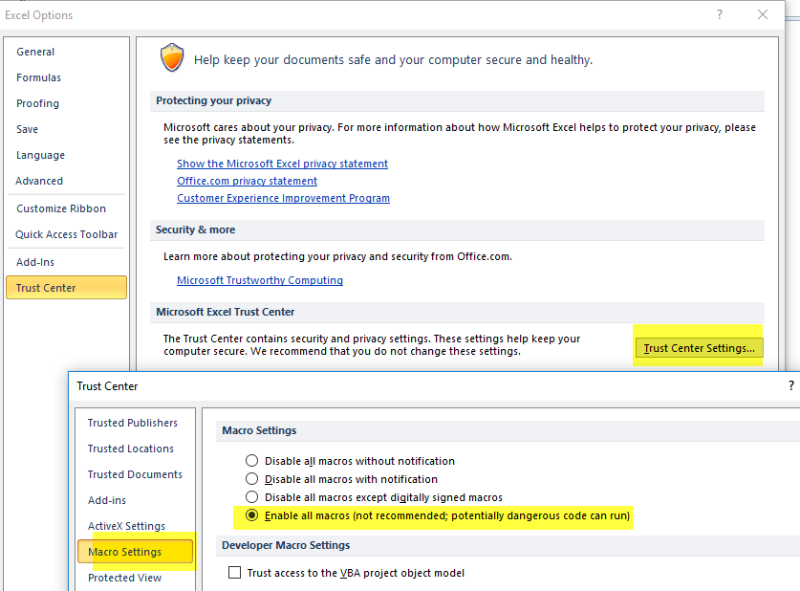Viewport: 800px width, 591px height.
Task: Open the Microsoft Excel privacy statement link
Action: click(282, 164)
